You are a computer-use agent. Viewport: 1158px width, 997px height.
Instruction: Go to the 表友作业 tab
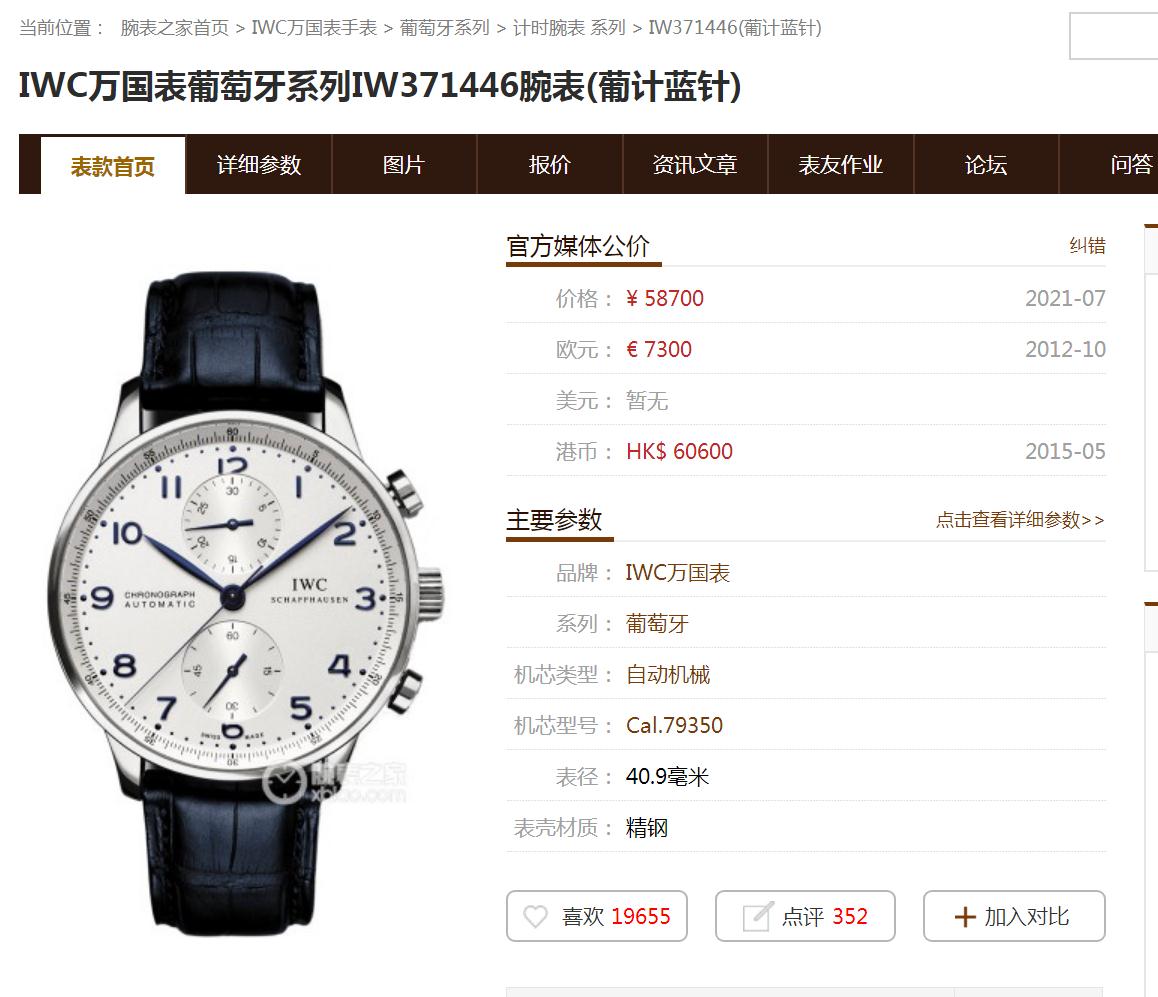840,164
